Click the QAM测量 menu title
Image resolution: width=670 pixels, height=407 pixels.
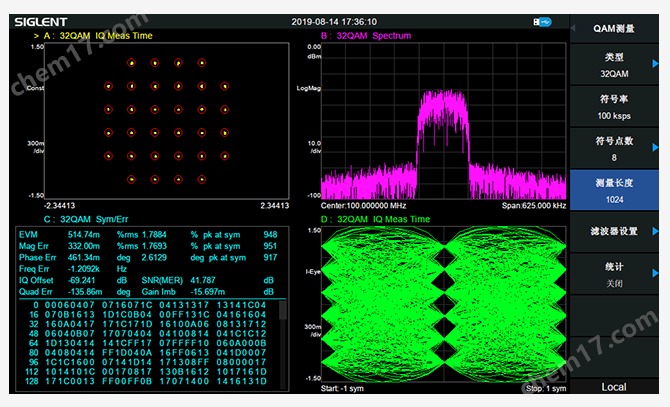coord(614,29)
